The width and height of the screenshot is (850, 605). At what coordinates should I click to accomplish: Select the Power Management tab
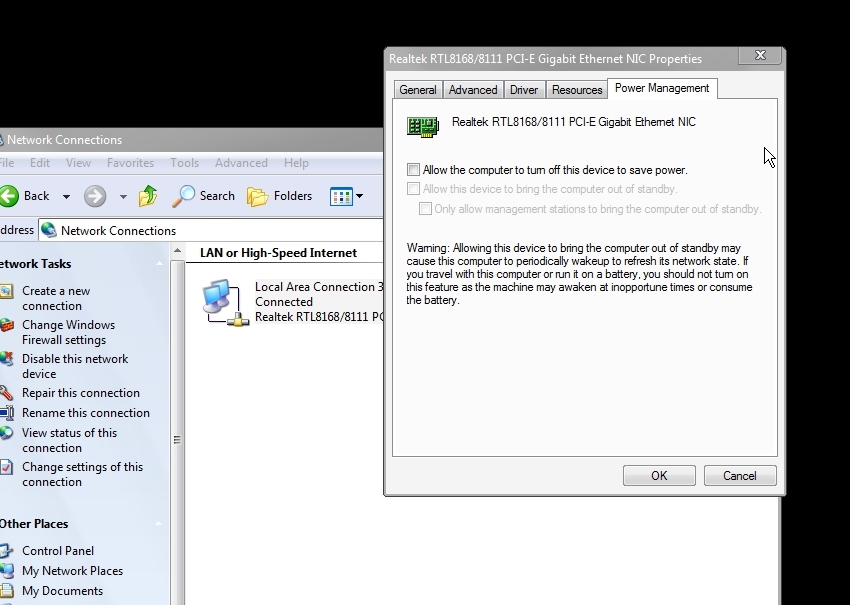pyautogui.click(x=662, y=88)
